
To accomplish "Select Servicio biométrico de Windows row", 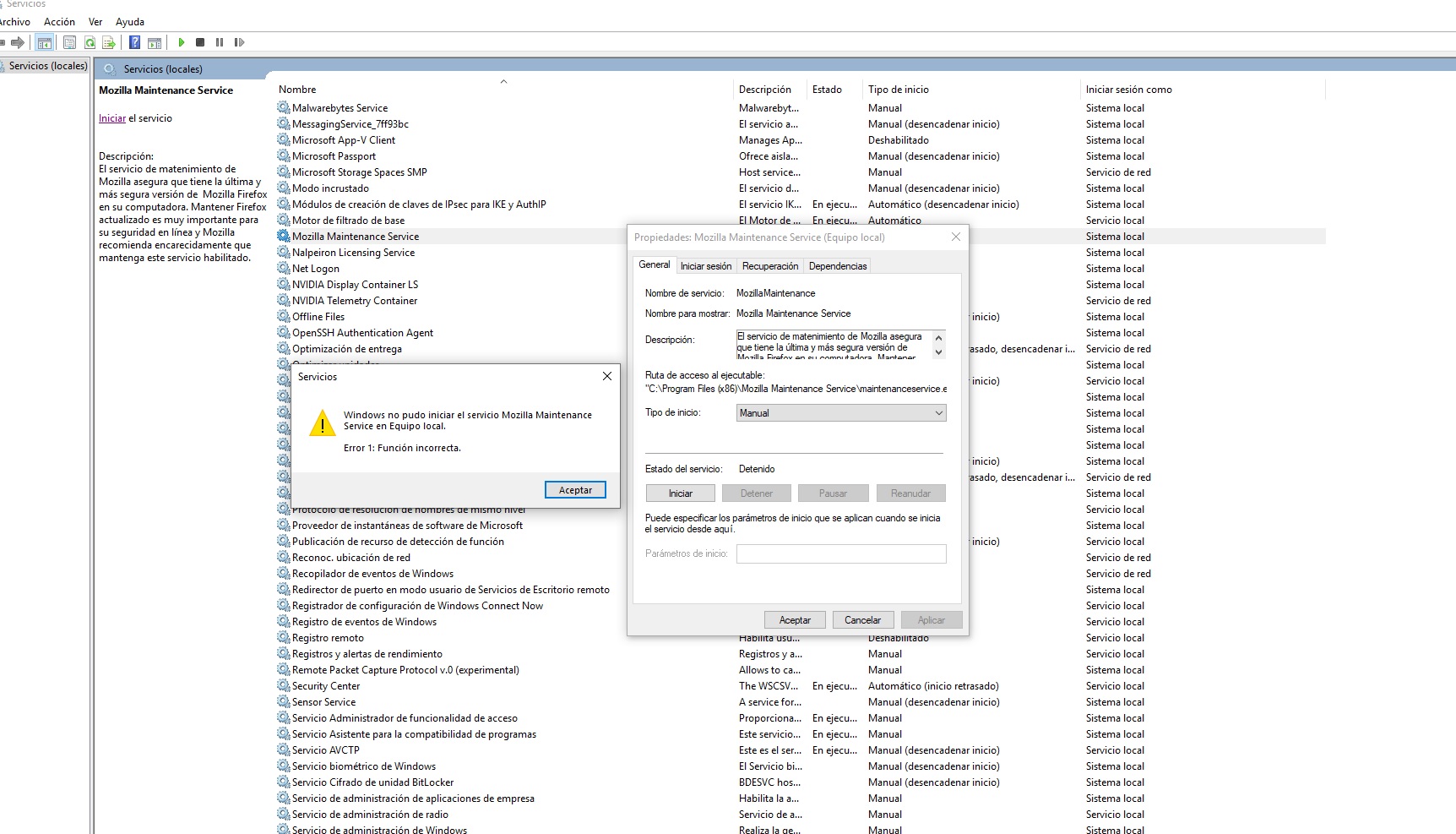I will click(800, 766).
